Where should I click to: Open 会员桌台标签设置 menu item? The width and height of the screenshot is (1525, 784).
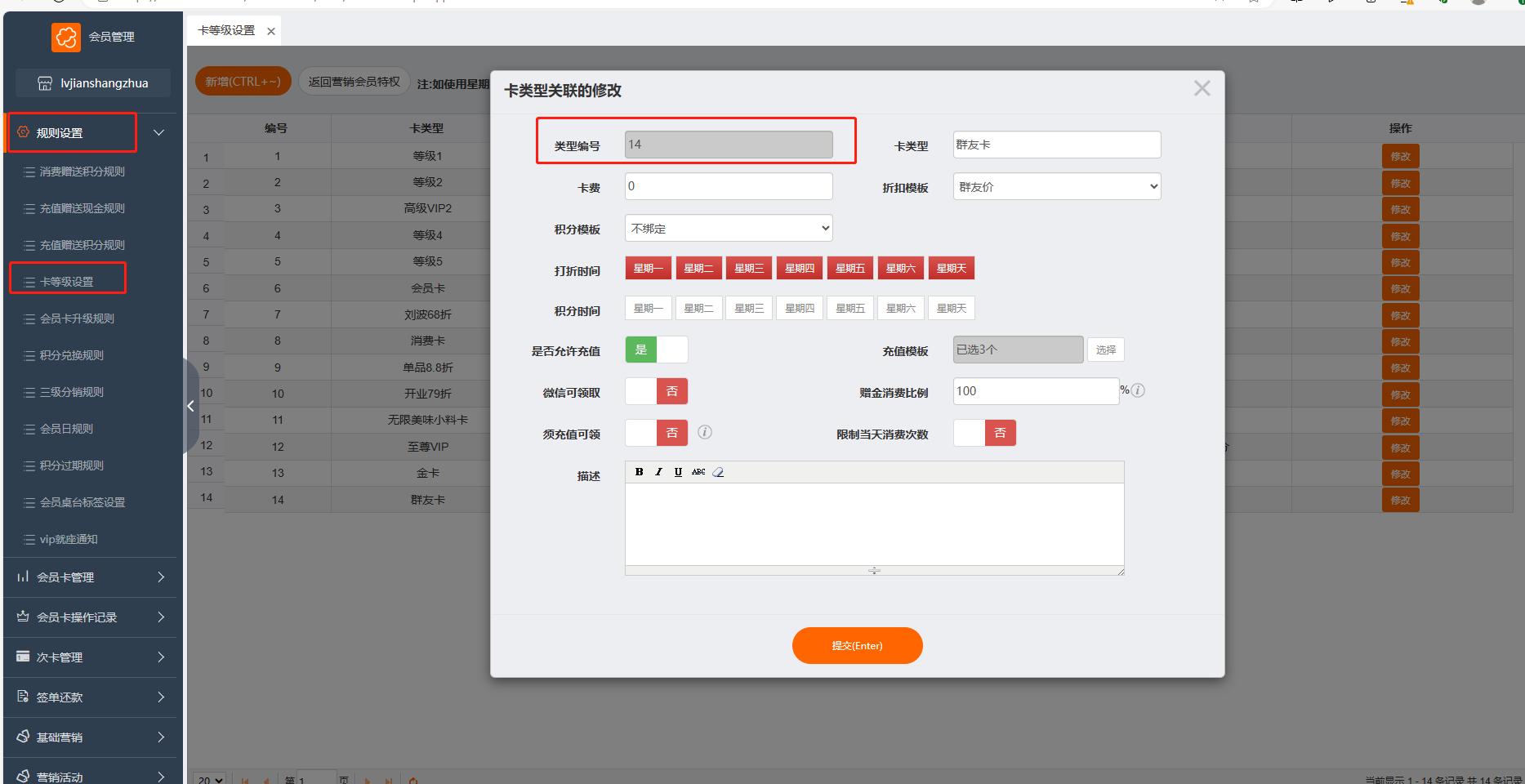click(82, 502)
